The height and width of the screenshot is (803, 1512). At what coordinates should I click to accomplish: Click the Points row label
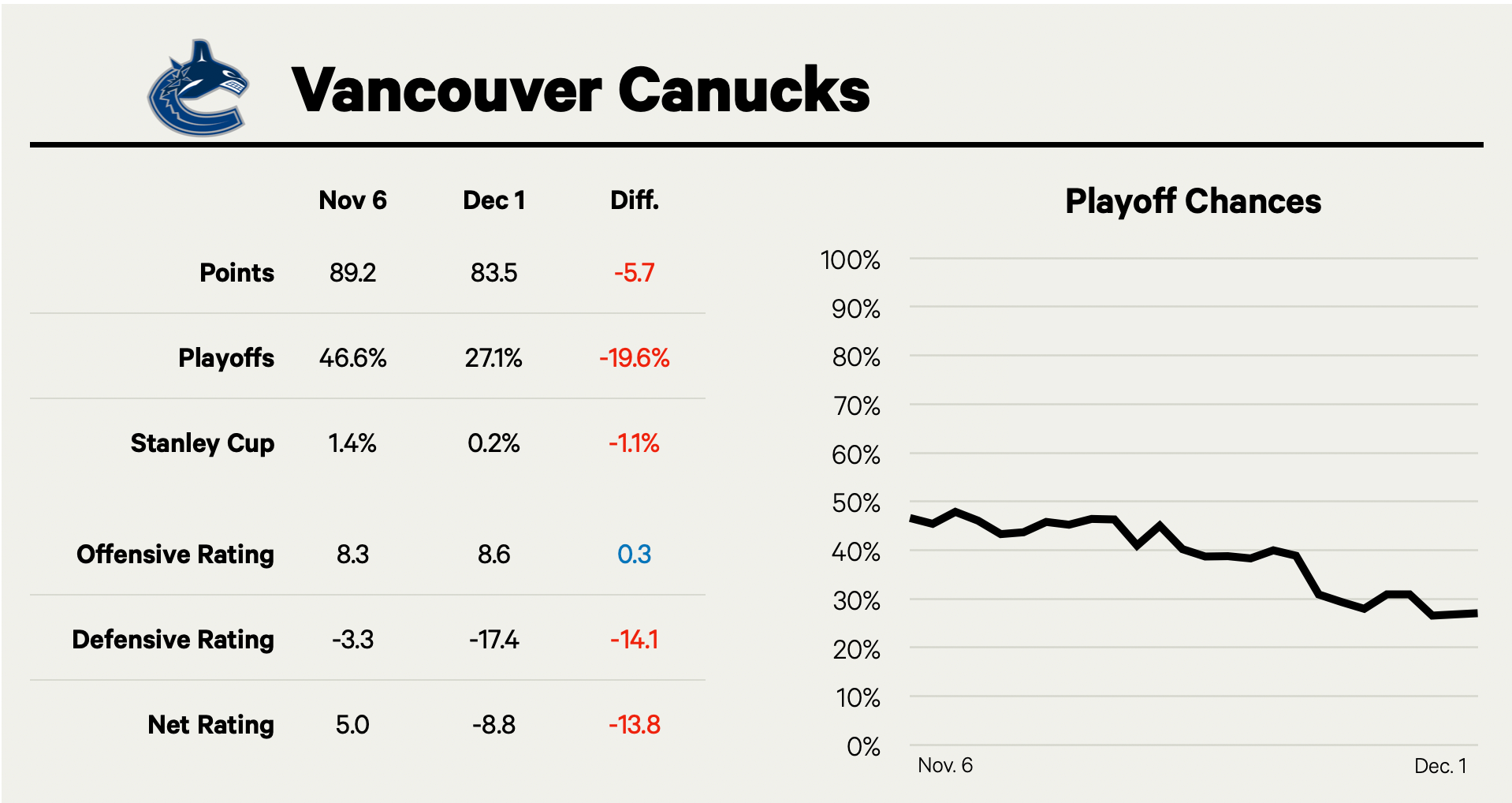(x=236, y=273)
